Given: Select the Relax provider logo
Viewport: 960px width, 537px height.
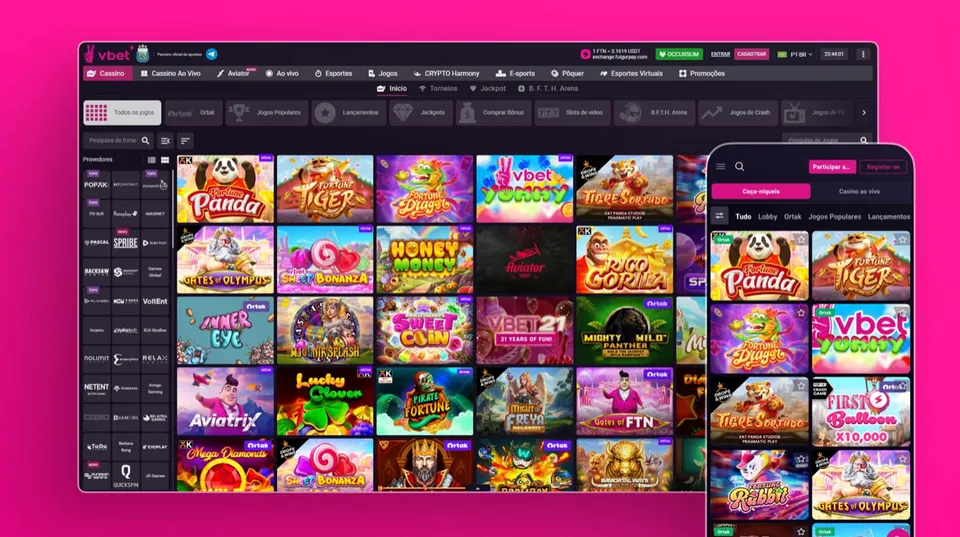Looking at the screenshot, I should (x=155, y=359).
